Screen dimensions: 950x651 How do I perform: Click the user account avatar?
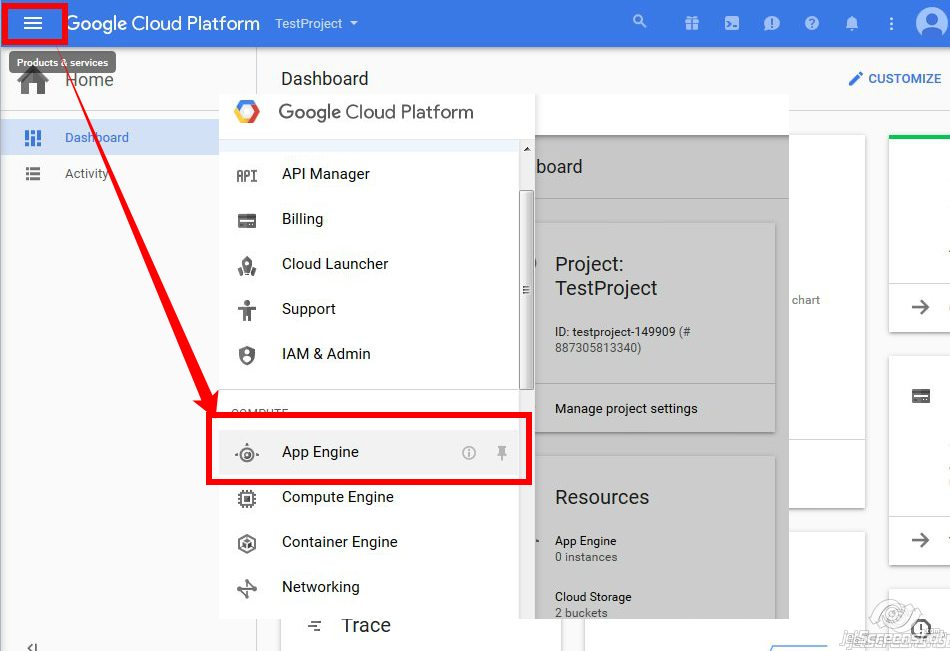click(x=931, y=23)
